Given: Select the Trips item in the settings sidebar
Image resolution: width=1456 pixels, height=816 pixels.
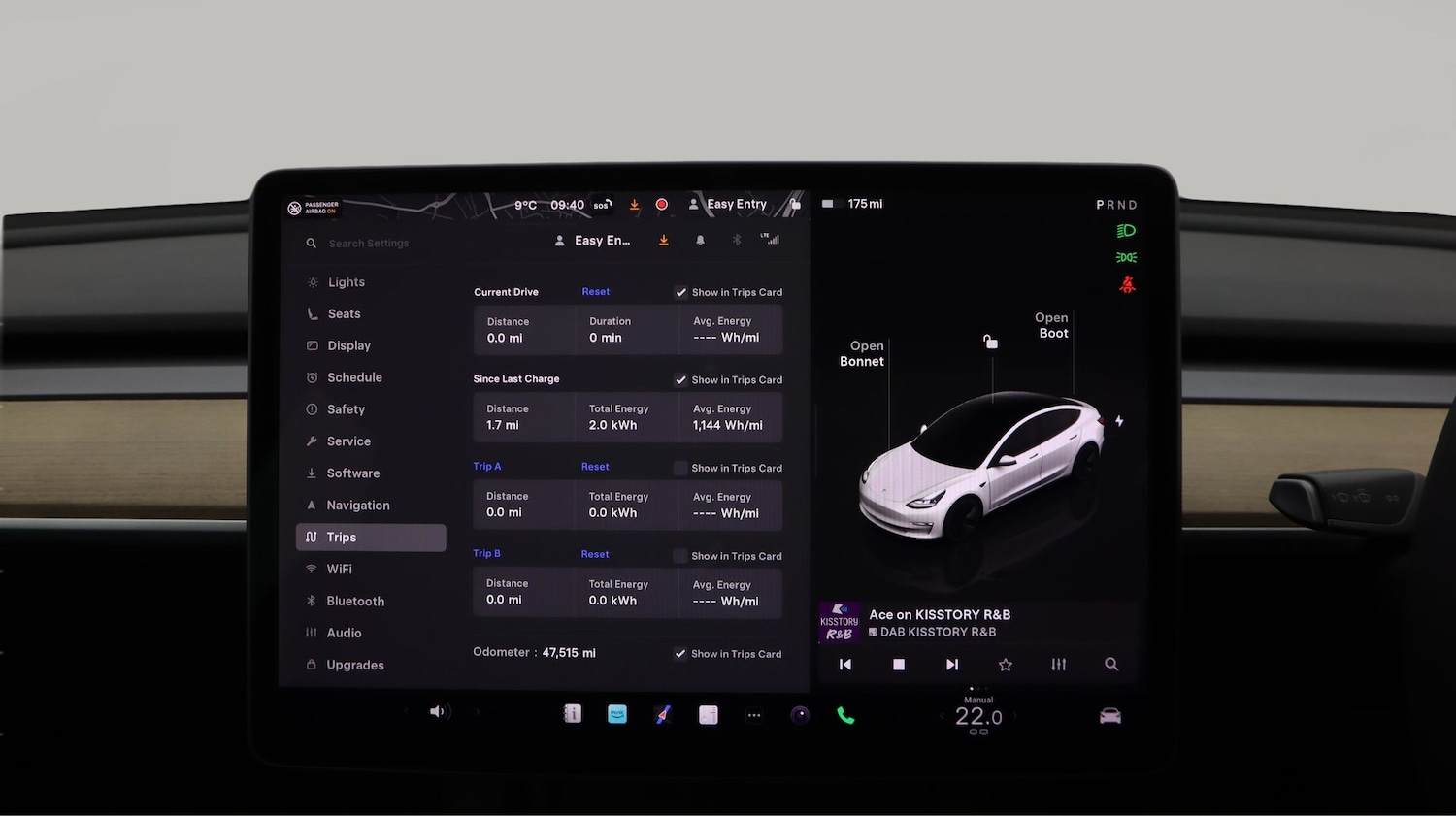Looking at the screenshot, I should click(x=341, y=537).
